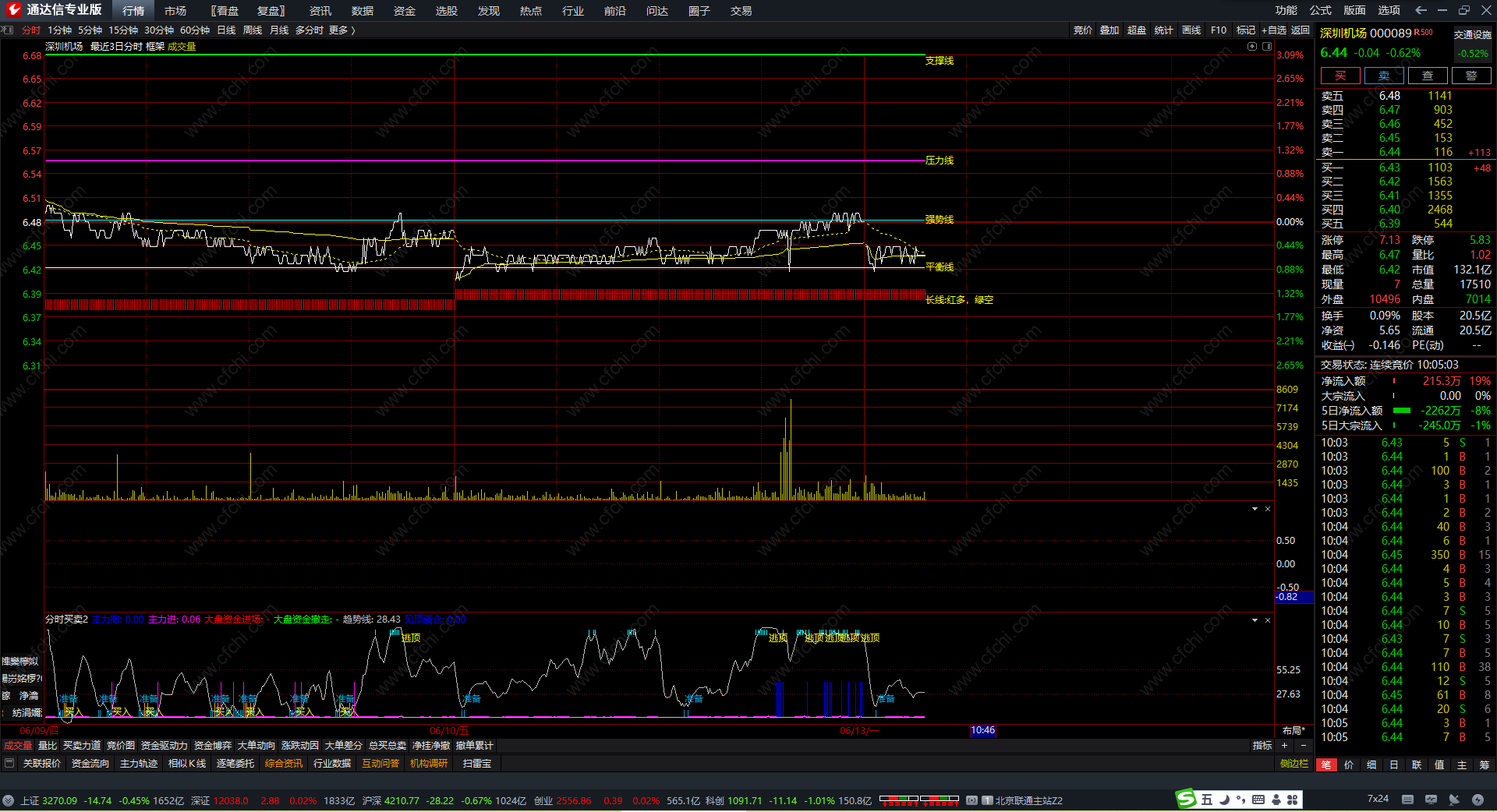Click the up-arrow icon above the chart
The width and height of the screenshot is (1497, 812).
1252,46
